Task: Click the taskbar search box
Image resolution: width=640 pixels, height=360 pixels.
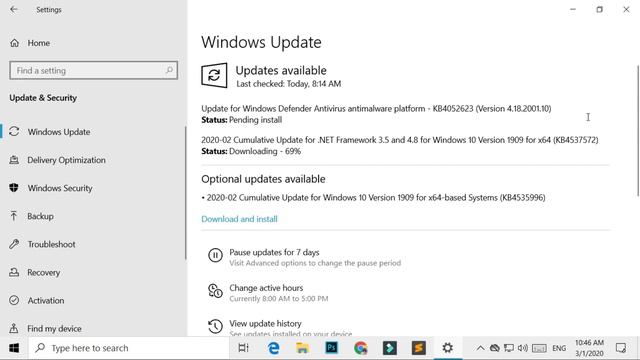Action: click(x=129, y=348)
